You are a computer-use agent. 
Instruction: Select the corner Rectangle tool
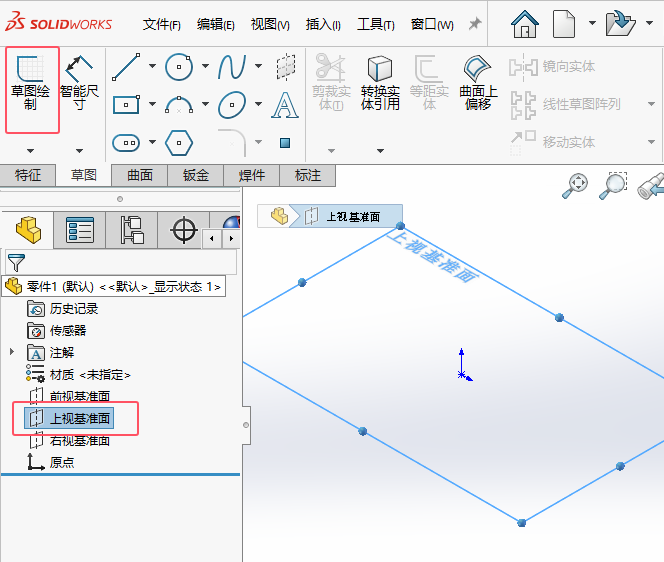pos(126,104)
